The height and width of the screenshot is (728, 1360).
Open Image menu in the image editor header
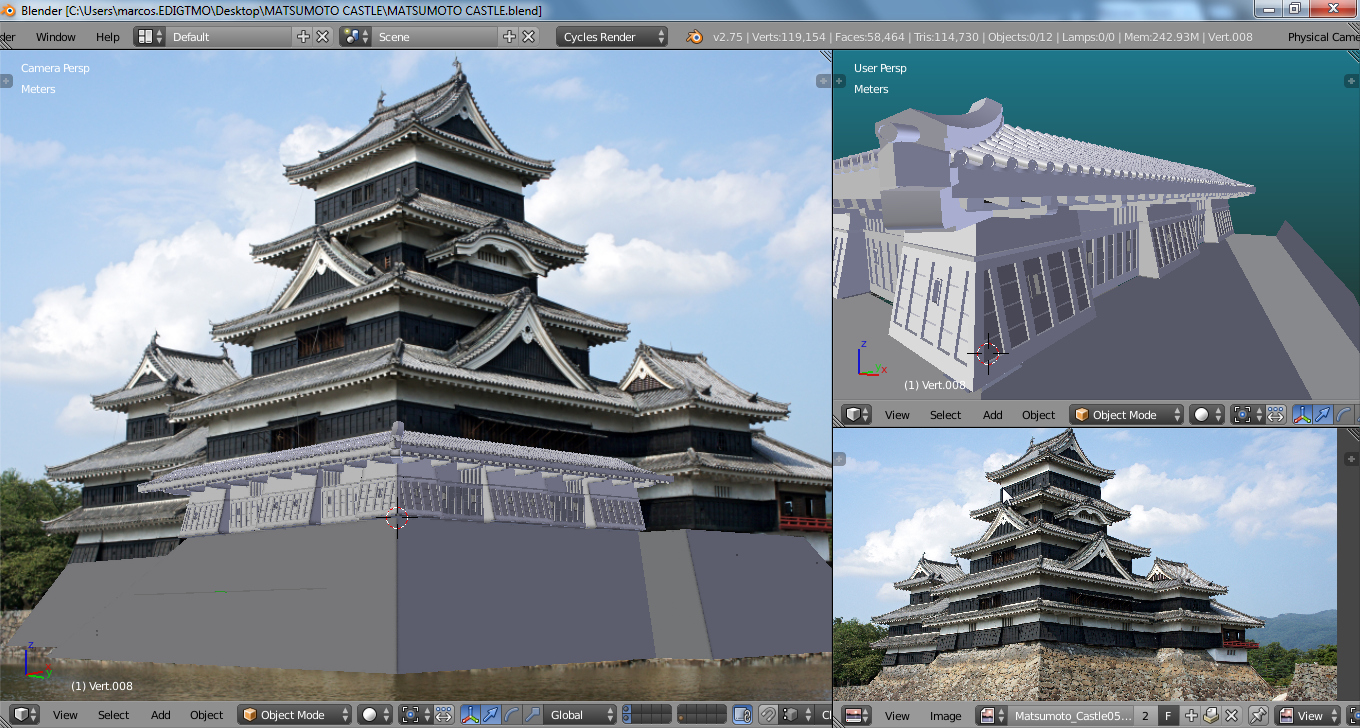945,715
